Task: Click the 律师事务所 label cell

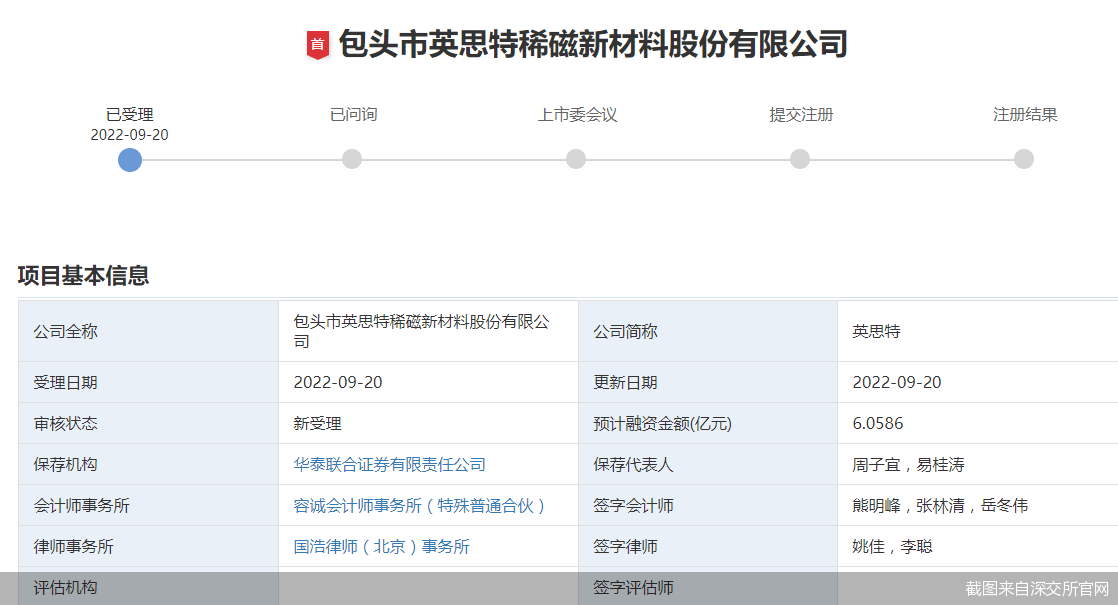Action: [x=148, y=547]
